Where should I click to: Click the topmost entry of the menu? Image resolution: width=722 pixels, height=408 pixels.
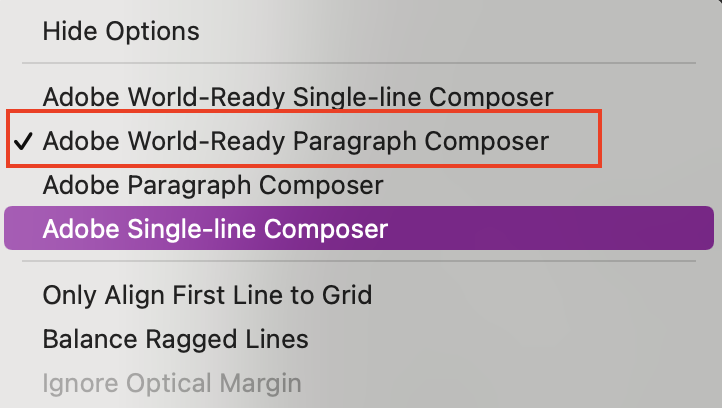click(x=121, y=31)
